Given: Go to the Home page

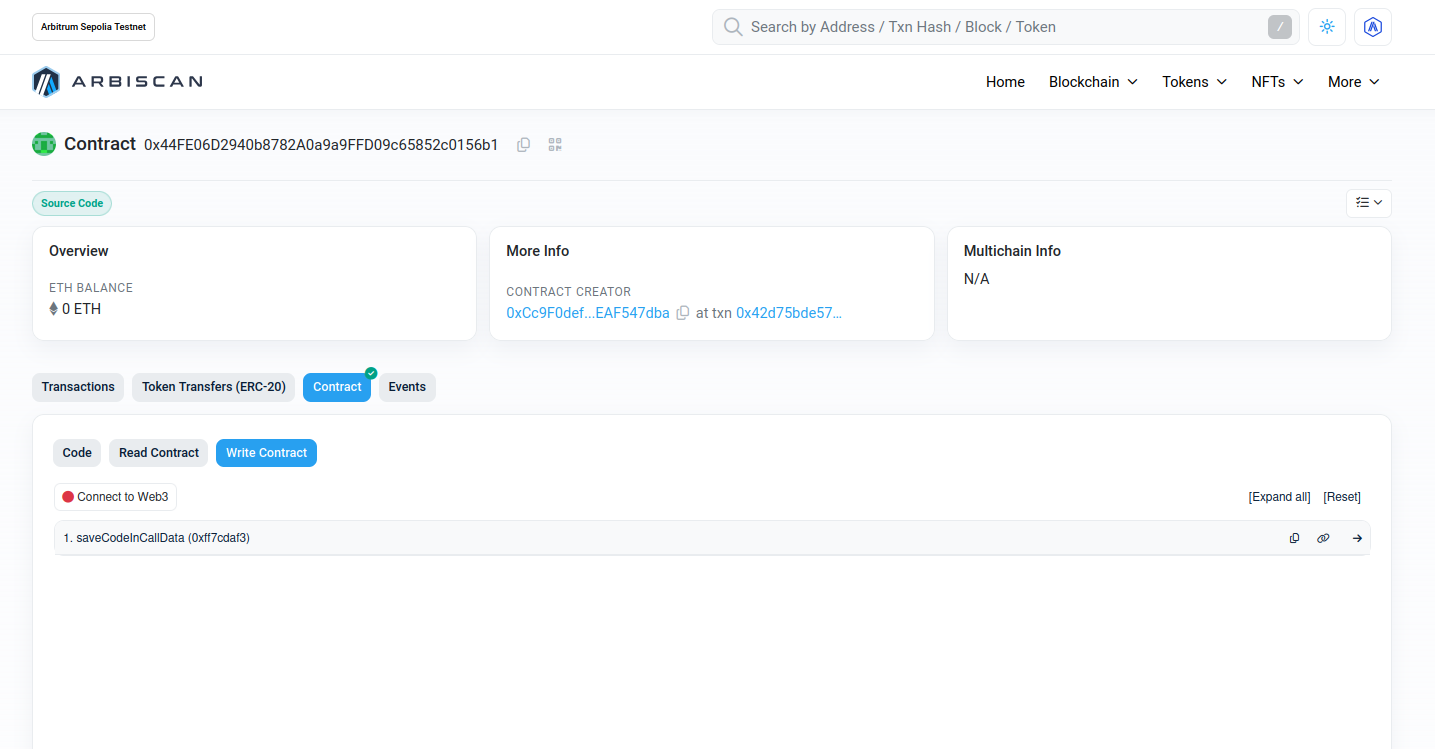Looking at the screenshot, I should [x=1005, y=82].
